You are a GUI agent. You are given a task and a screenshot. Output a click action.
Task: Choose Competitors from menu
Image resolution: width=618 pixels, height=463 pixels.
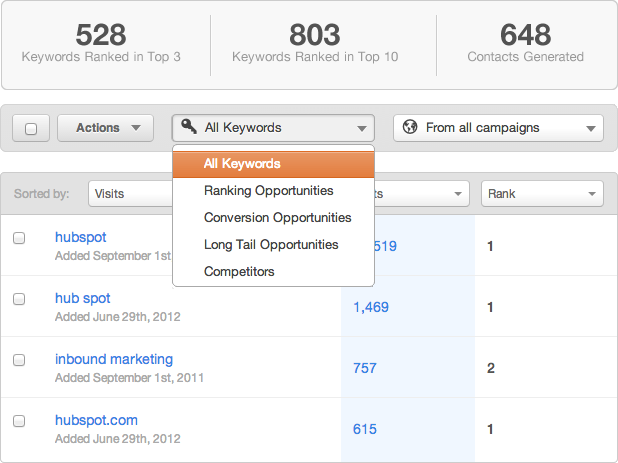pyautogui.click(x=273, y=271)
